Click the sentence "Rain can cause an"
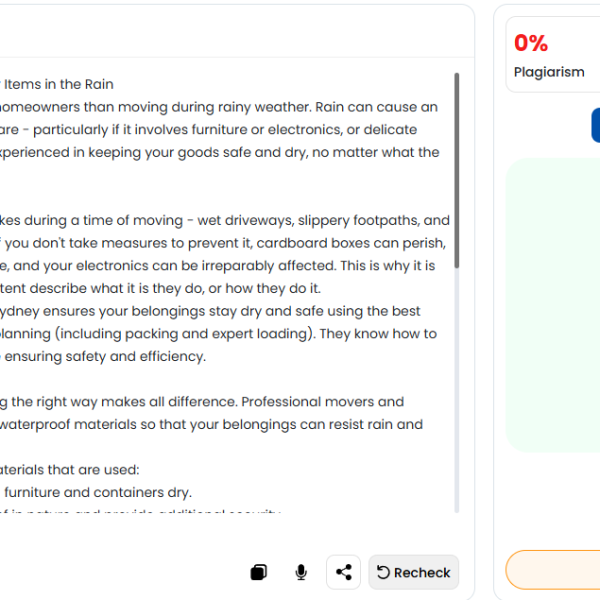 [x=377, y=107]
